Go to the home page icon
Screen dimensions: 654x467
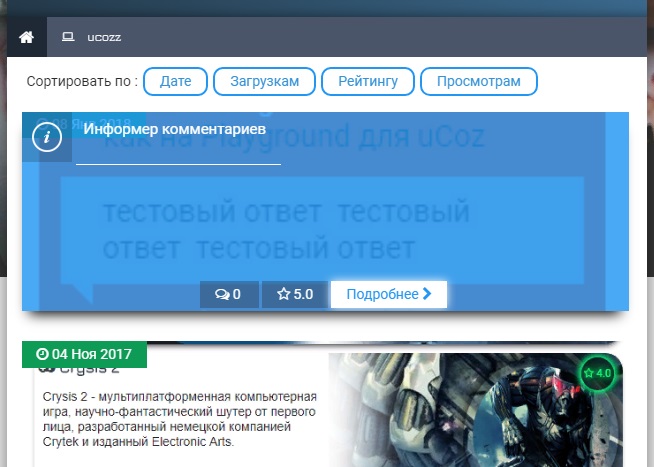coord(26,37)
